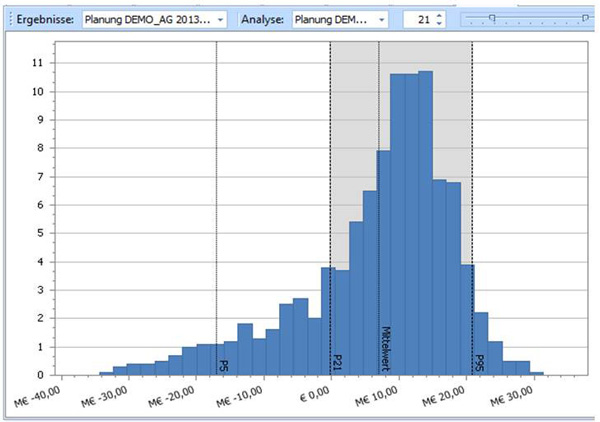
Task: Click the 11 value on the y-axis
Action: pos(36,62)
